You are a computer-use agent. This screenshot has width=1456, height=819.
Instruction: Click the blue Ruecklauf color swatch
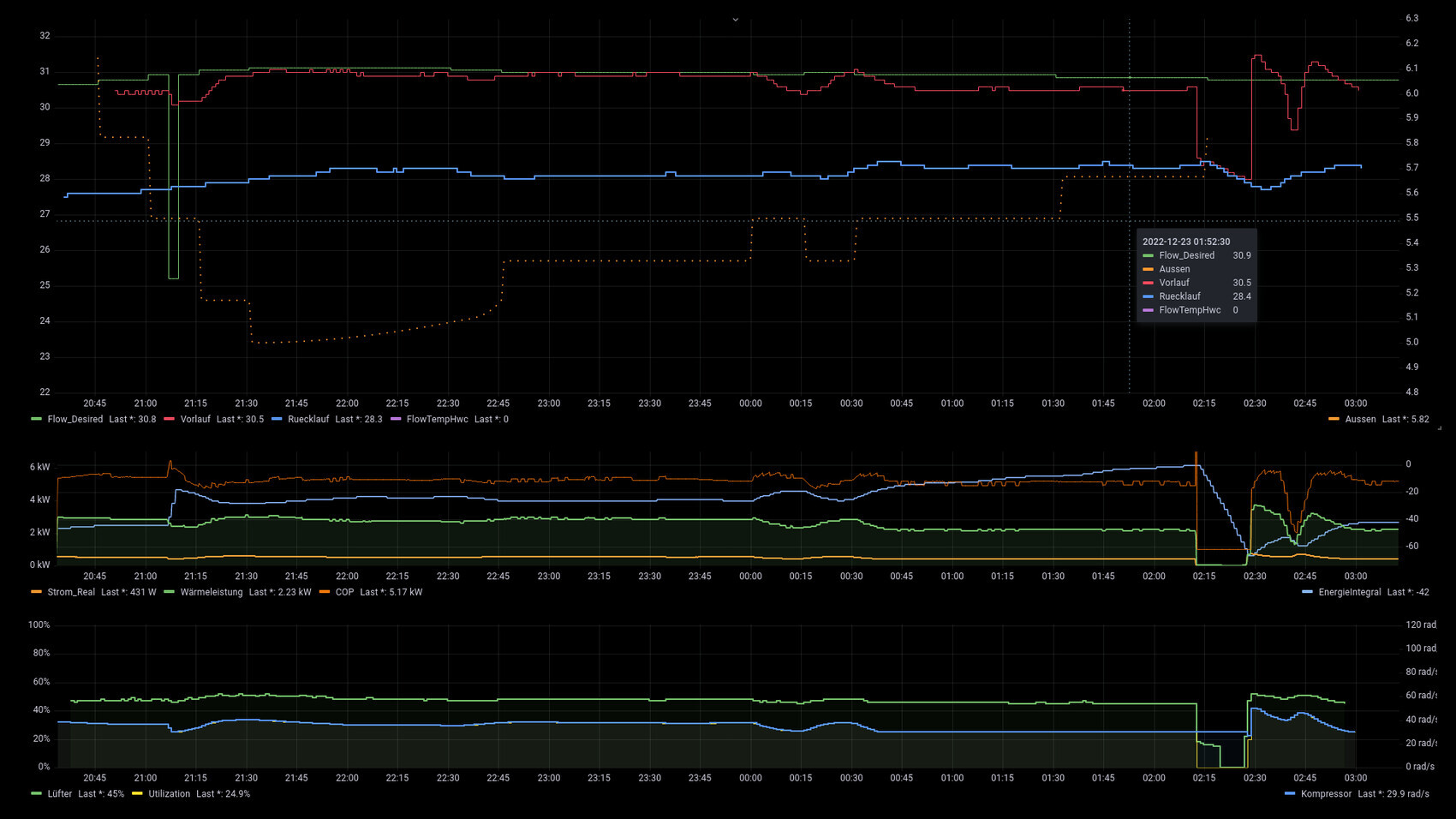click(x=277, y=420)
